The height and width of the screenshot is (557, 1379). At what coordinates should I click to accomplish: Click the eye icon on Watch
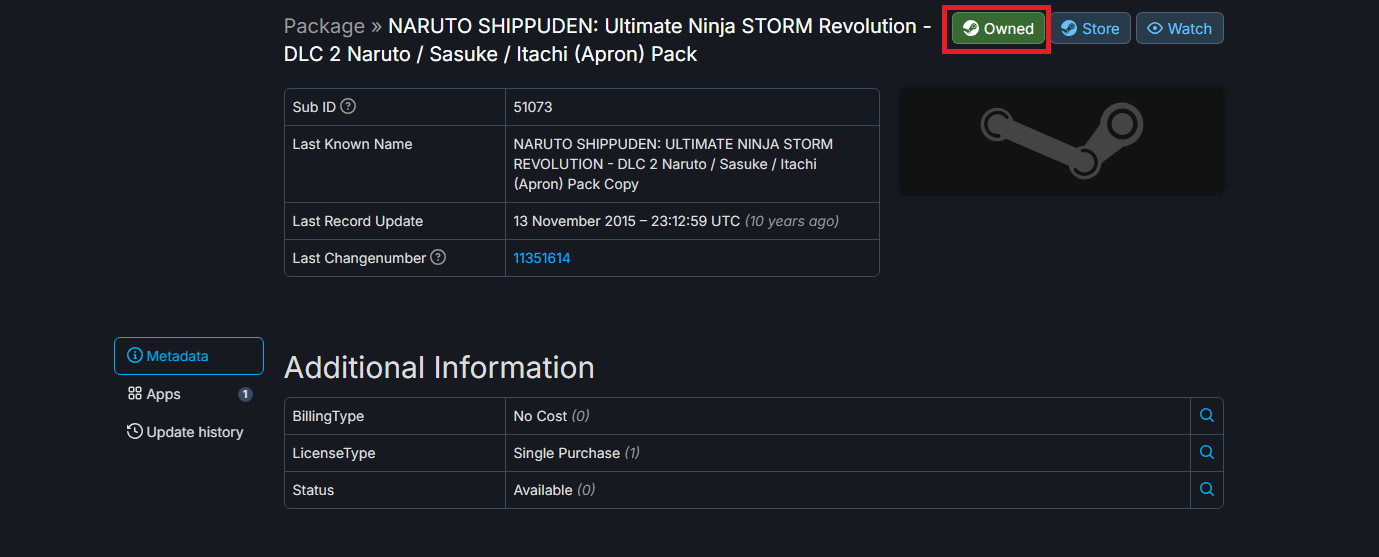(x=1155, y=29)
